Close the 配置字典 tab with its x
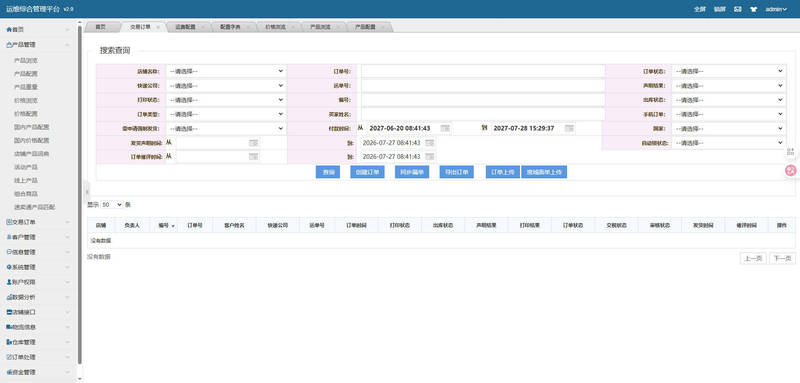Screen dimensions: 800x383 248,27
